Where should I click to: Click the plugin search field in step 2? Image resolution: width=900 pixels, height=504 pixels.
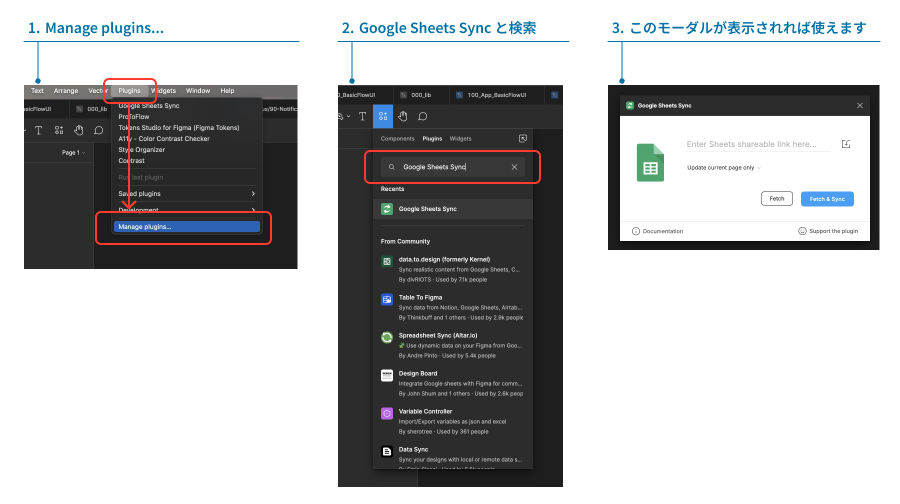pyautogui.click(x=452, y=167)
